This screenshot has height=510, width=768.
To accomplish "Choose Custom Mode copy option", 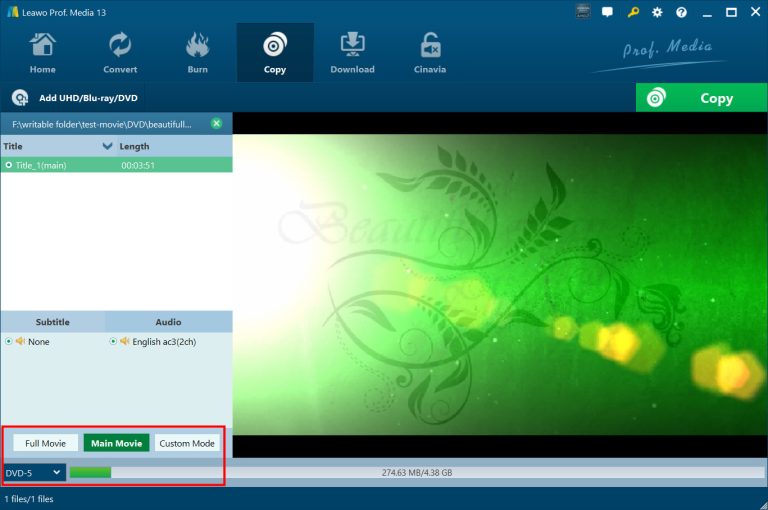I will (187, 443).
